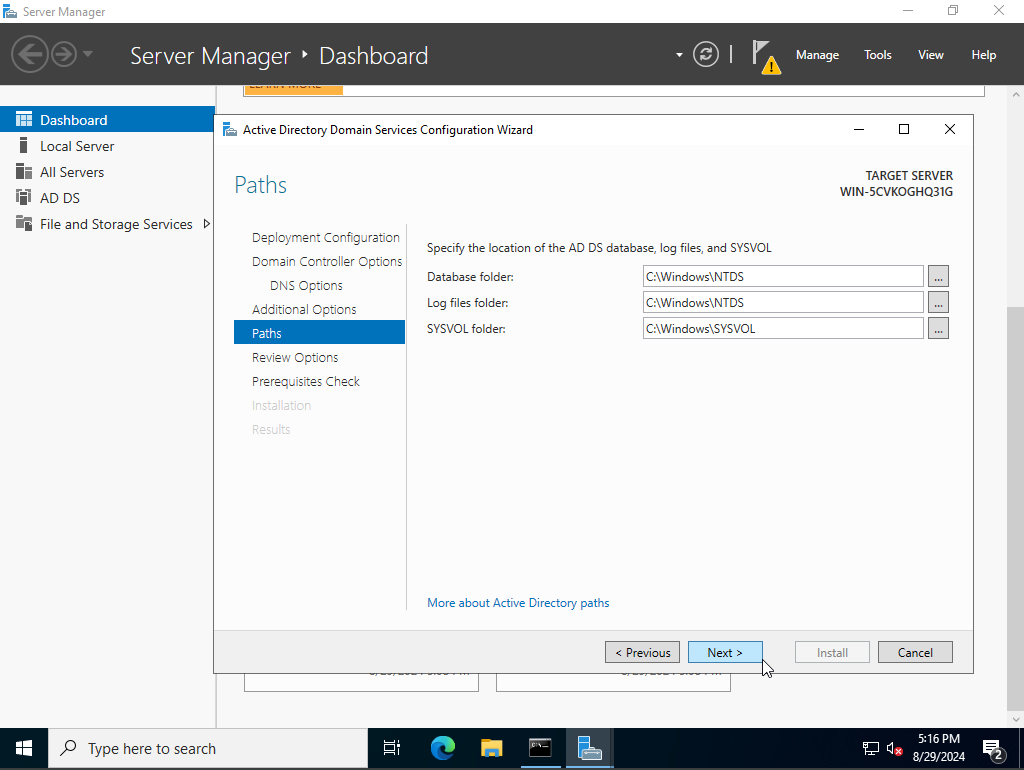The image size is (1024, 770).
Task: Click the taskbar search box
Action: coord(208,748)
